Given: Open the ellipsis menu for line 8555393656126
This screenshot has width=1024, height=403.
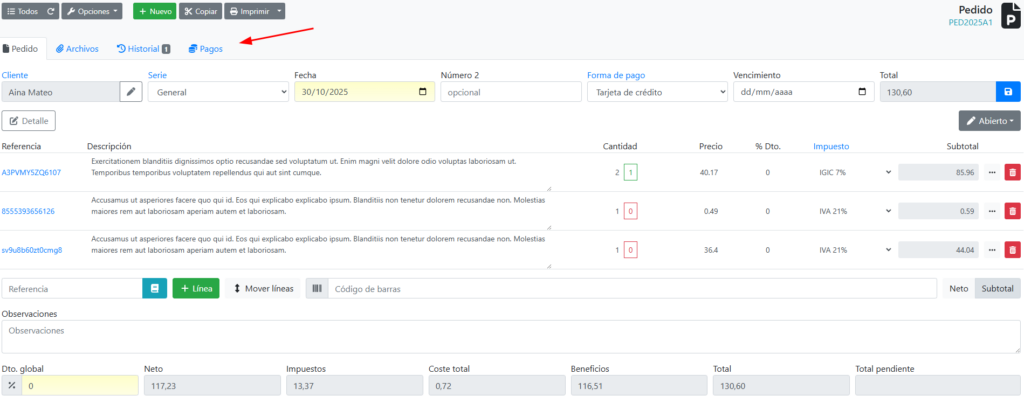Looking at the screenshot, I should coord(992,211).
